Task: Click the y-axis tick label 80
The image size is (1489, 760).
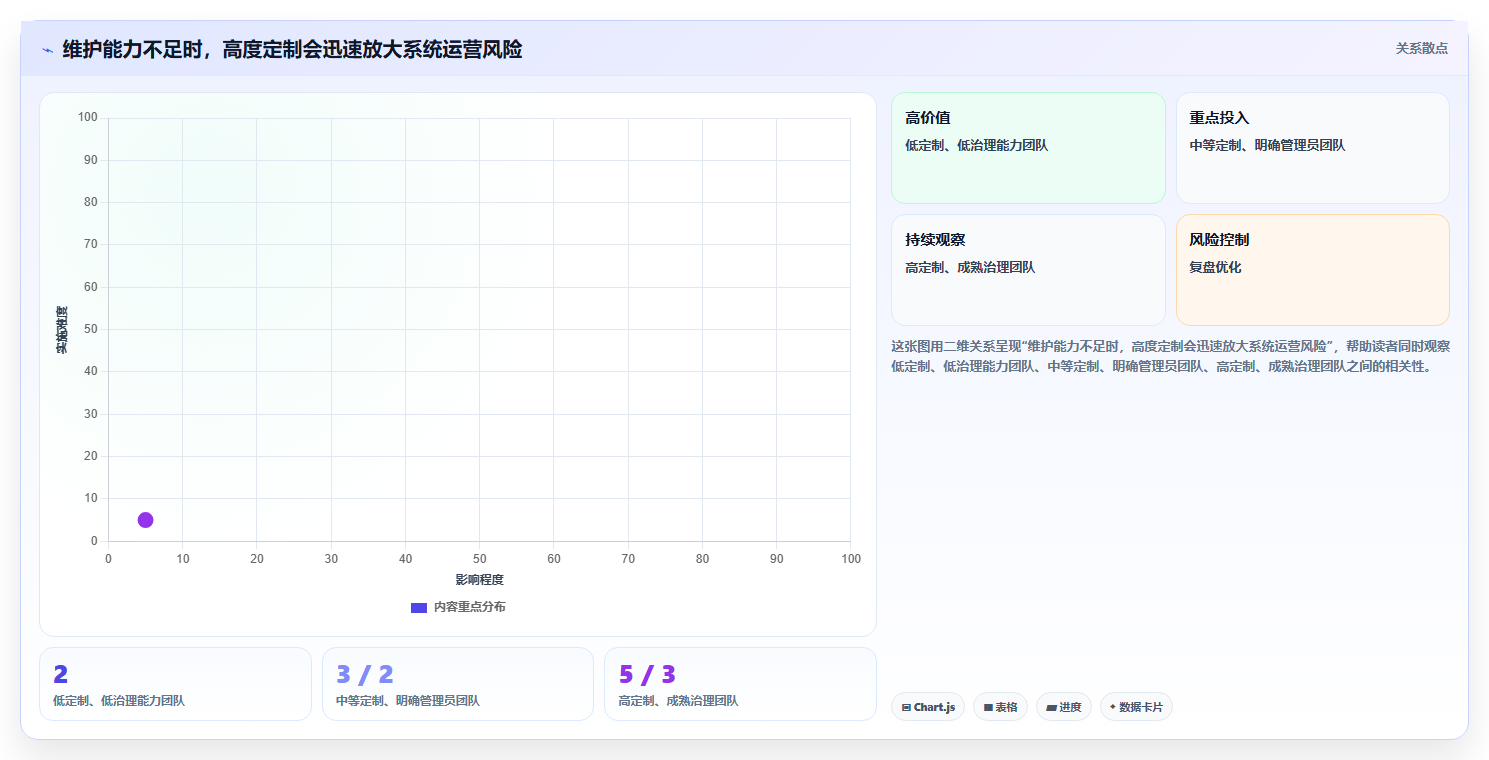Action: (x=91, y=202)
